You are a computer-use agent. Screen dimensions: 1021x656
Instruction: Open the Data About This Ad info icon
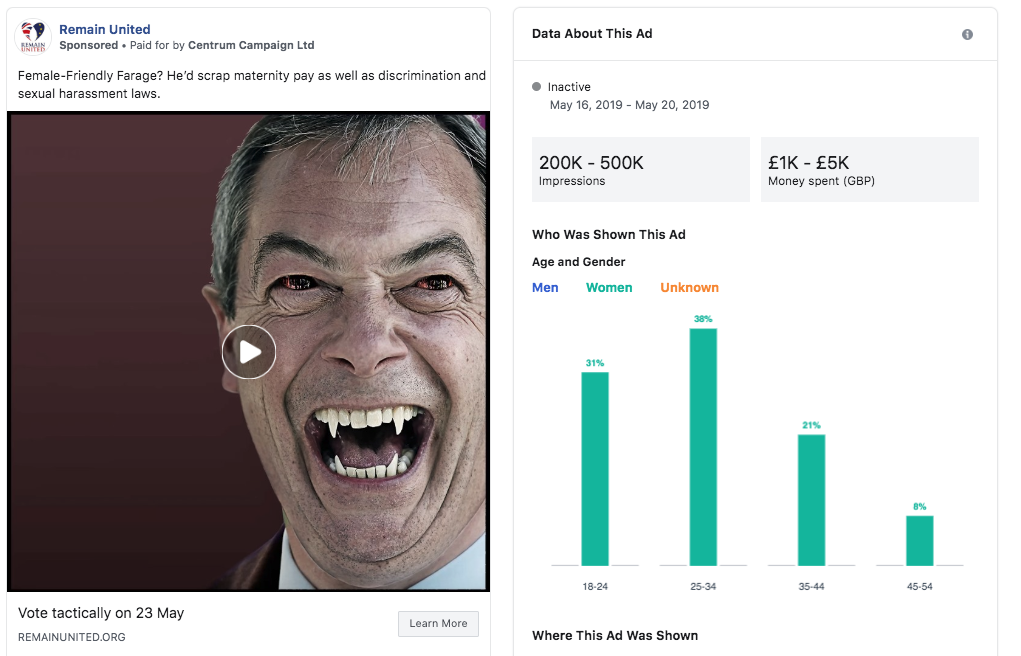(x=968, y=35)
